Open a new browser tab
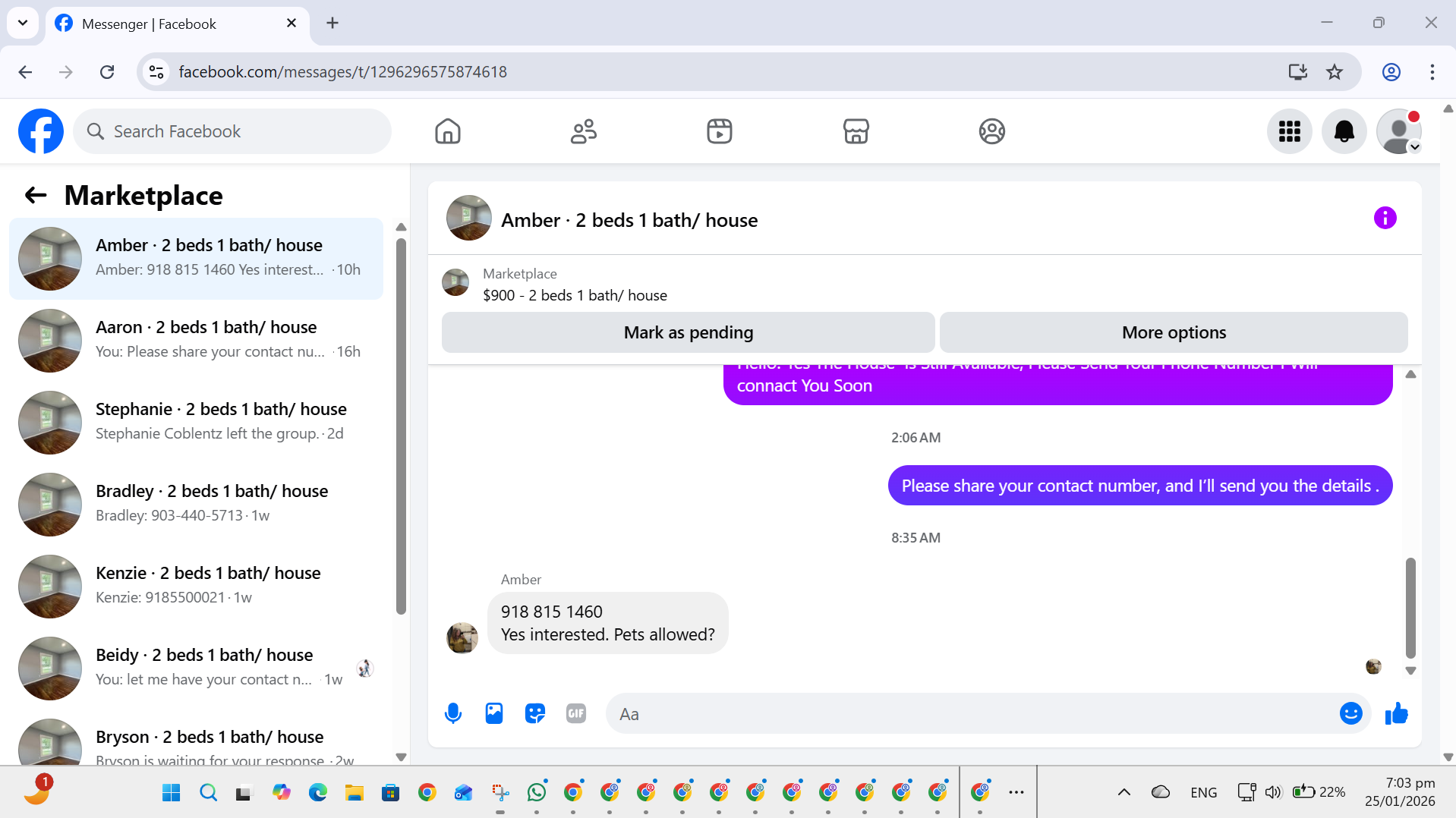This screenshot has height=818, width=1456. pos(332,24)
